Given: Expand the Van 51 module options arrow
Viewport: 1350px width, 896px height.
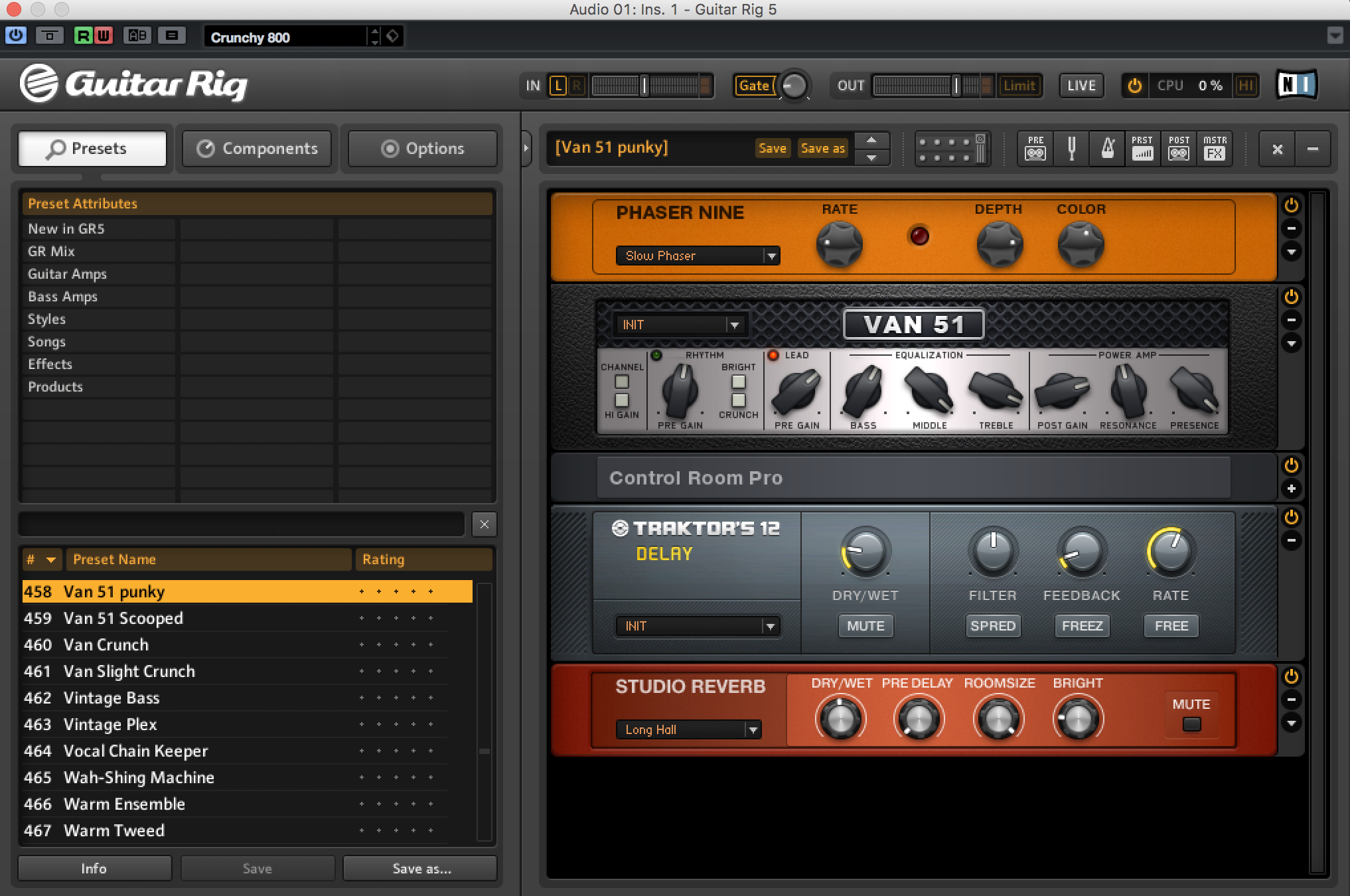Looking at the screenshot, I should pyautogui.click(x=1291, y=343).
